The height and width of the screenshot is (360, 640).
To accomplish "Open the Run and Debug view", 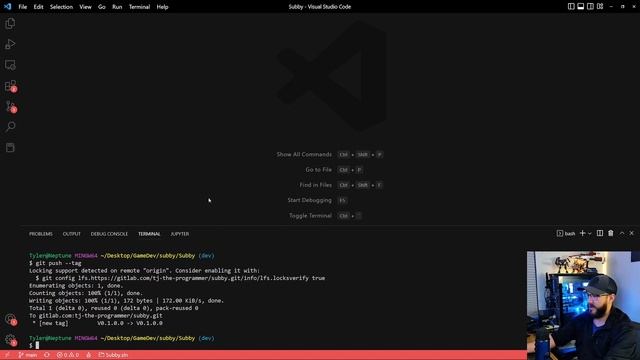I will pyautogui.click(x=10, y=44).
